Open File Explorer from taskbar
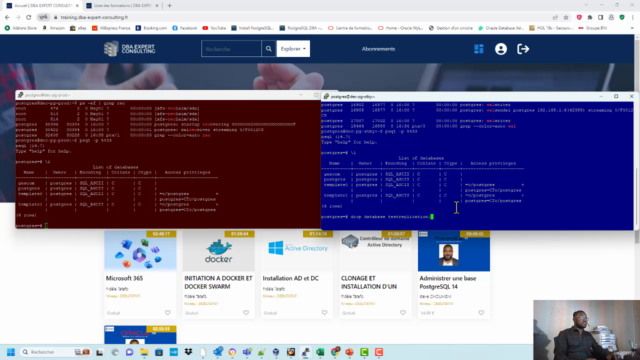Screen dimensions: 640x360 144,352
